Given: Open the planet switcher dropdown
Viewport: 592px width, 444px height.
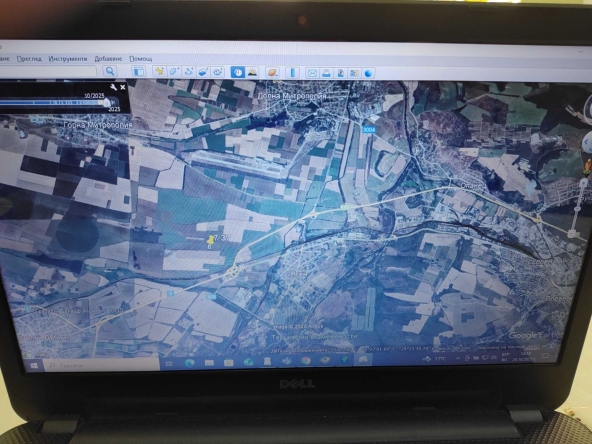Looking at the screenshot, I should [x=272, y=72].
